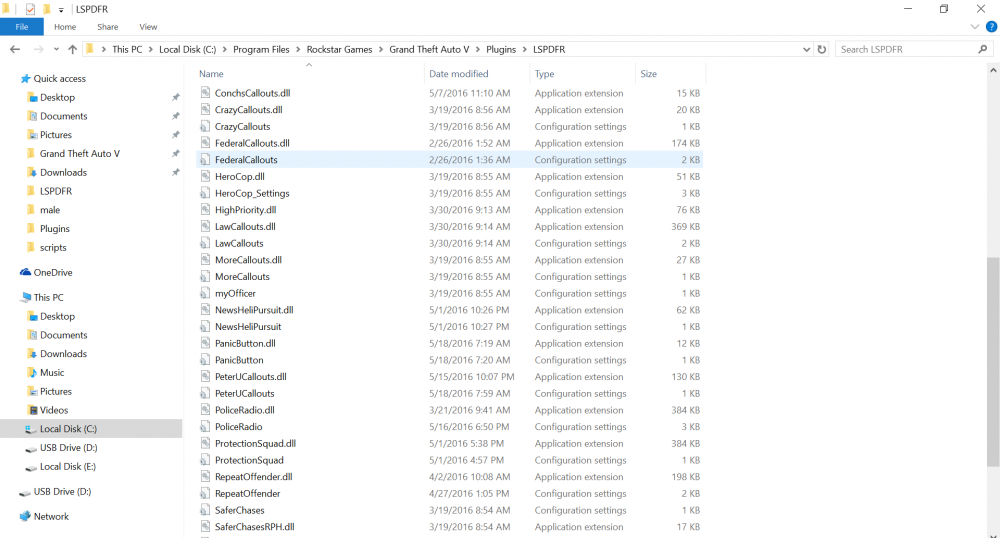Open Videos folder under This PC
This screenshot has width=1000, height=538.
[54, 410]
